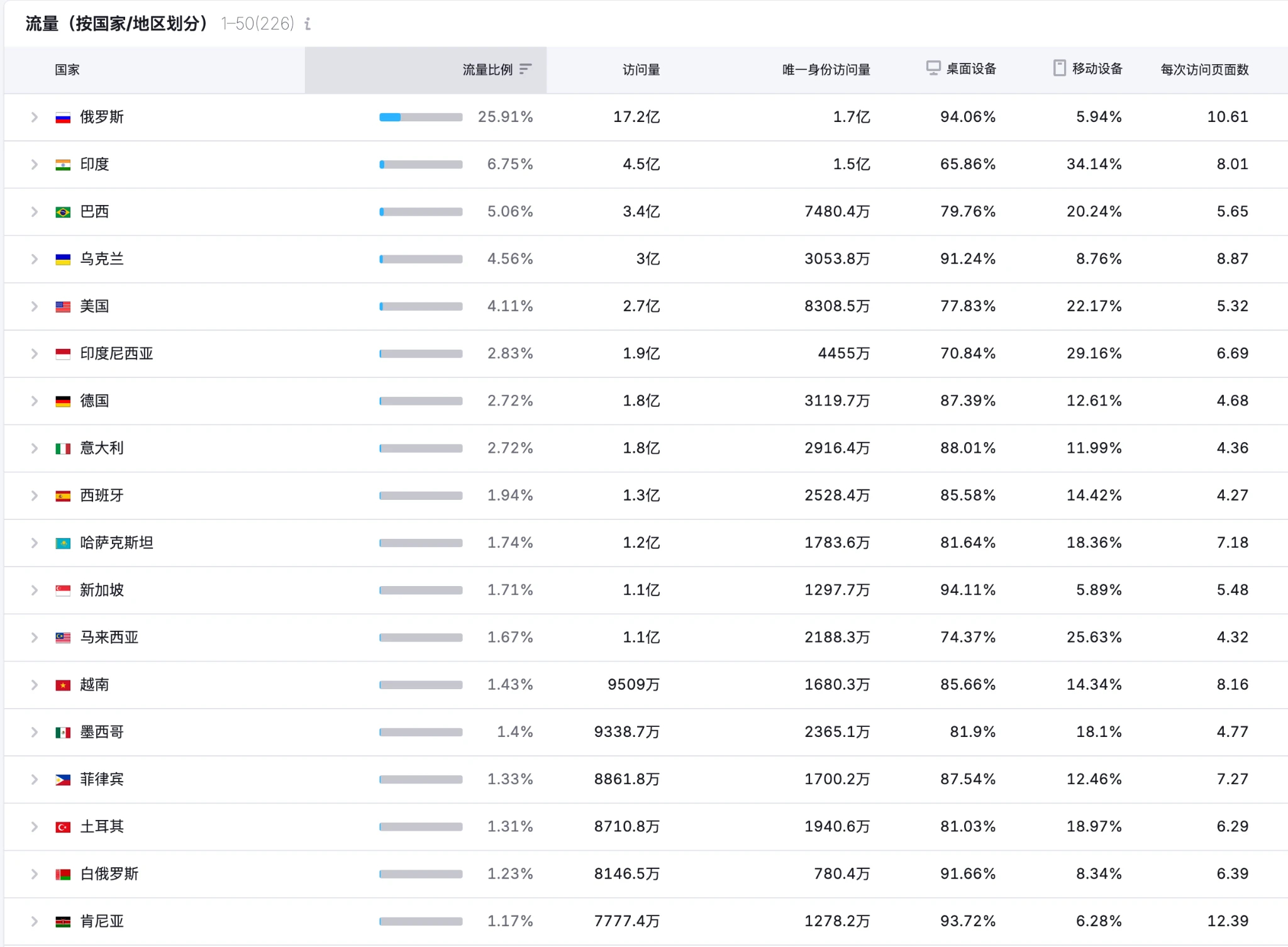The image size is (1288, 947).
Task: Select the 访问量 column header
Action: (640, 70)
